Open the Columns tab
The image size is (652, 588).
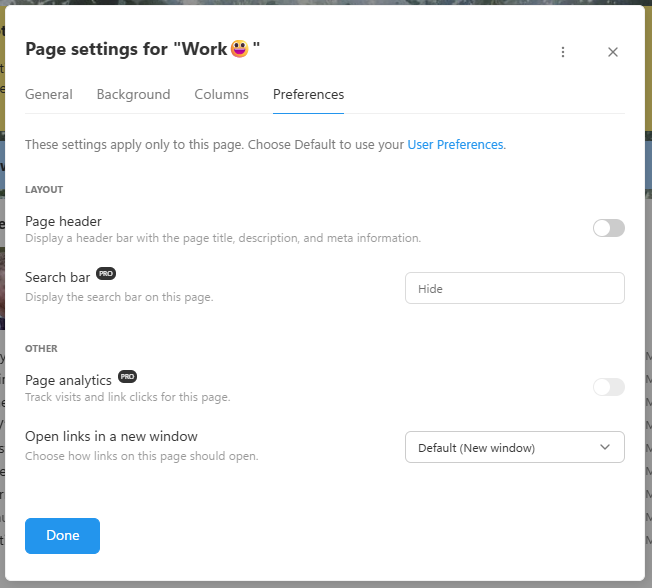click(221, 94)
